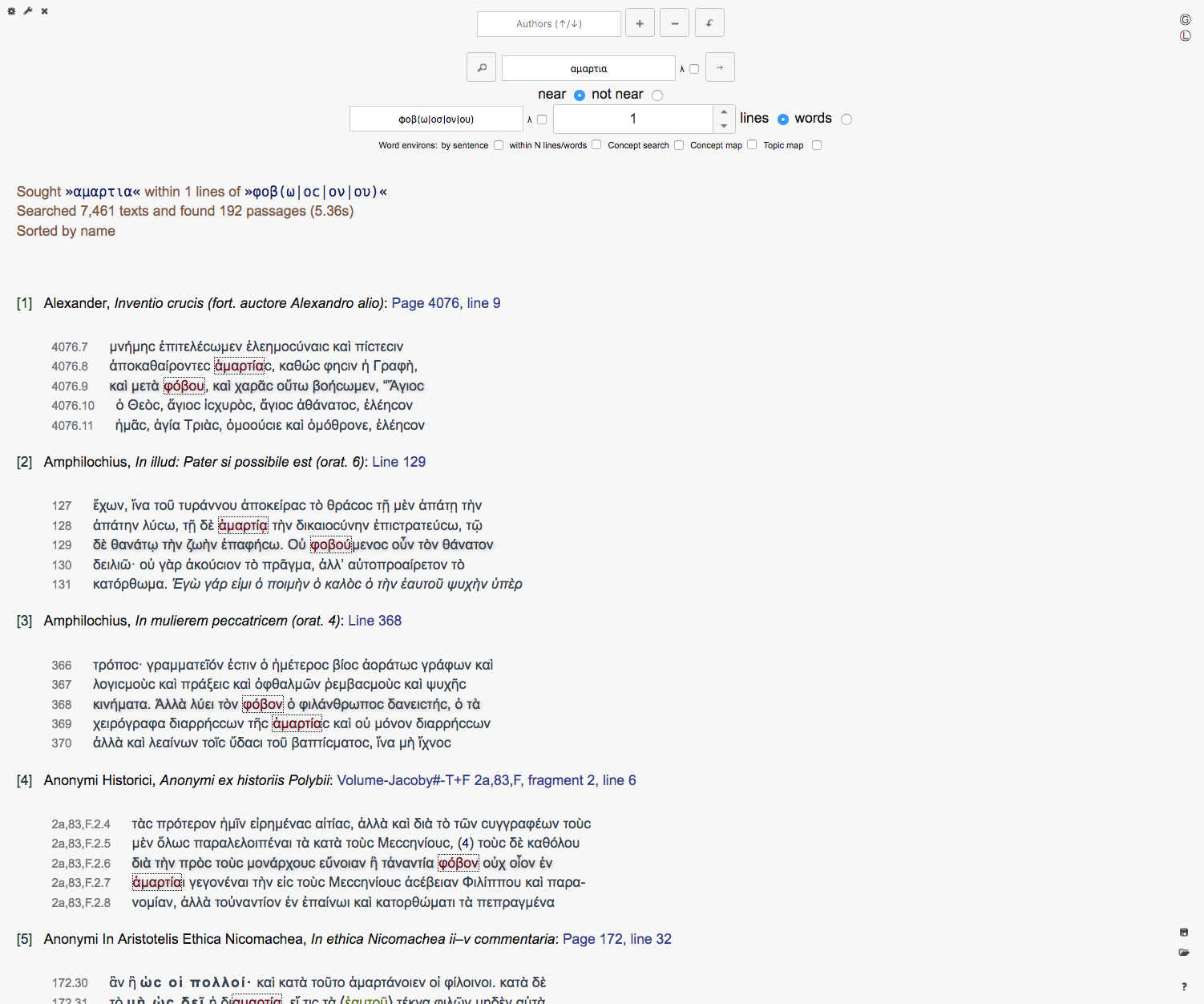Open the wrench tools icon
Screen dimensions: 1204x1004
[x=28, y=11]
